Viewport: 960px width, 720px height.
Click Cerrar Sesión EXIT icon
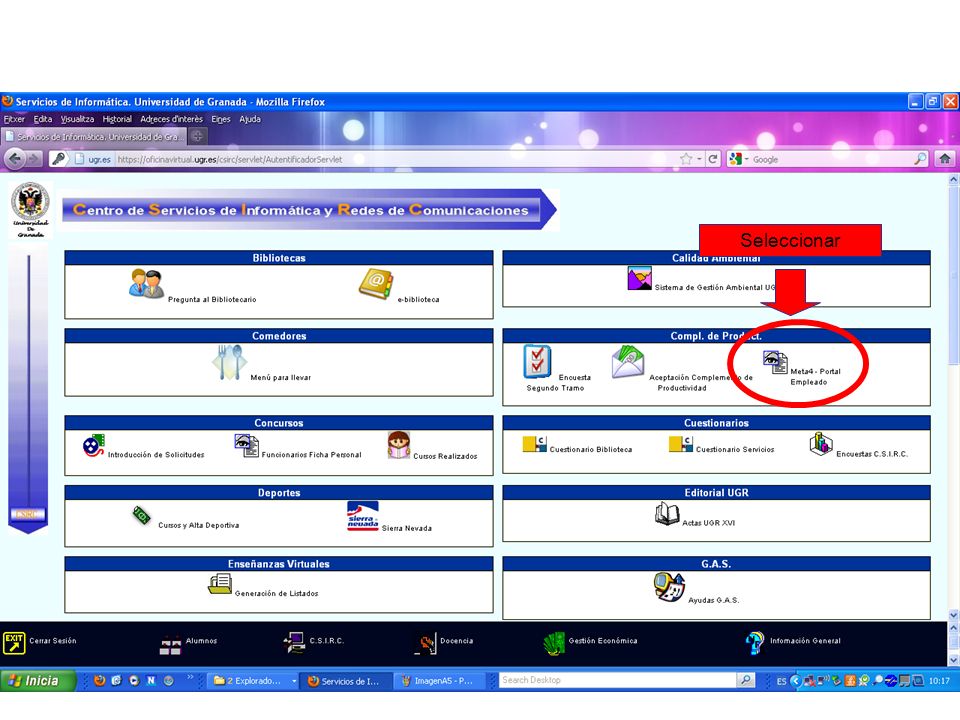[x=14, y=643]
